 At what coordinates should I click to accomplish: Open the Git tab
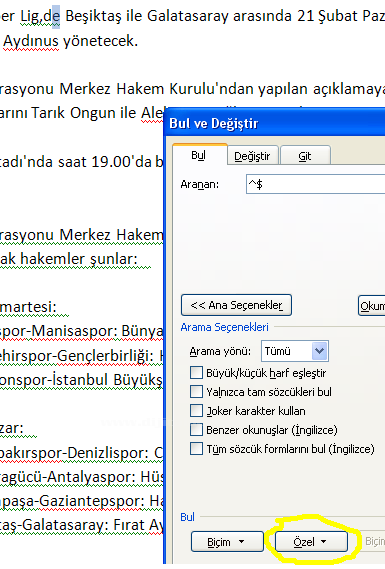pyautogui.click(x=305, y=156)
